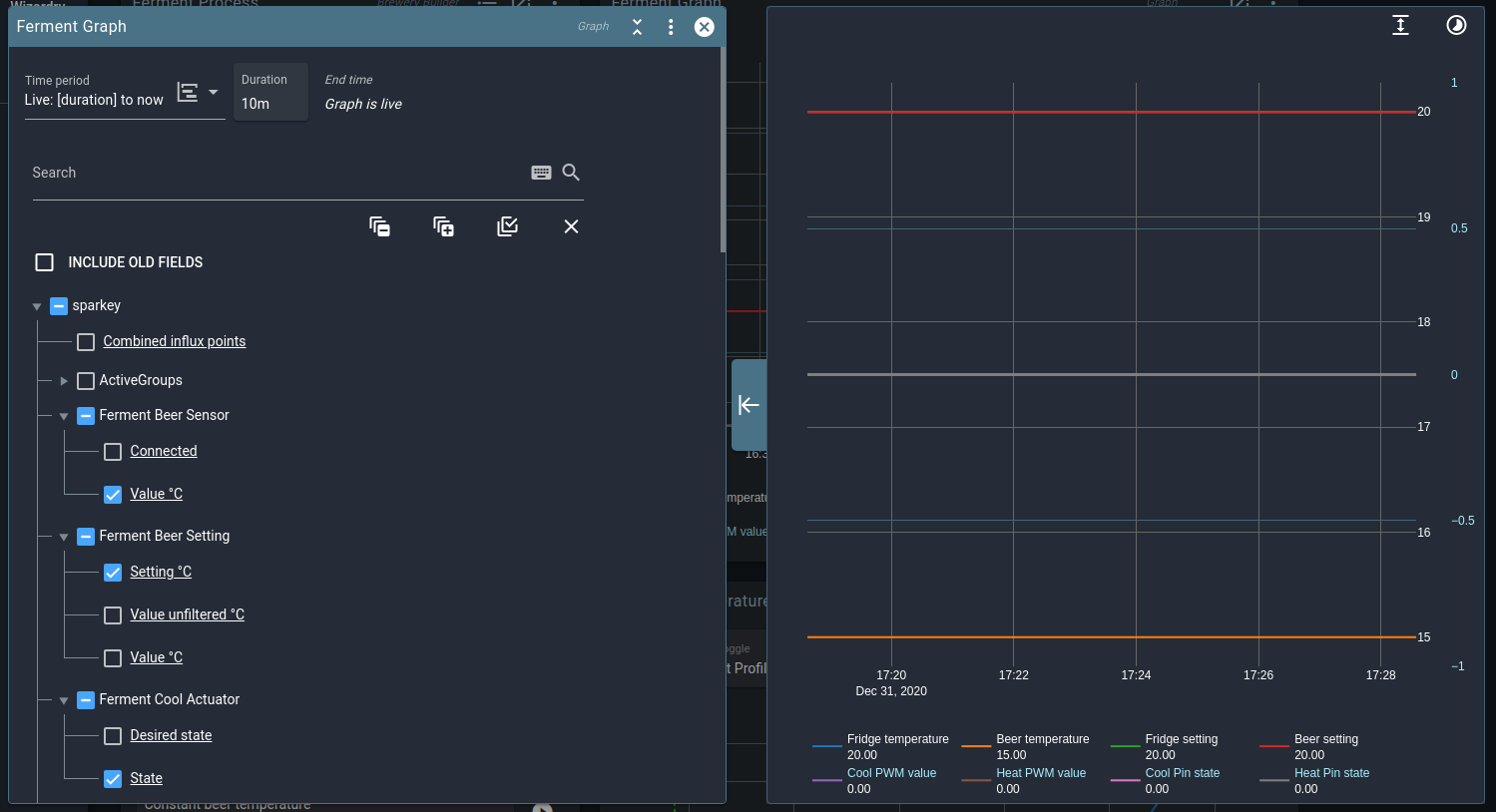
Task: Clear all field selections
Action: (x=571, y=226)
